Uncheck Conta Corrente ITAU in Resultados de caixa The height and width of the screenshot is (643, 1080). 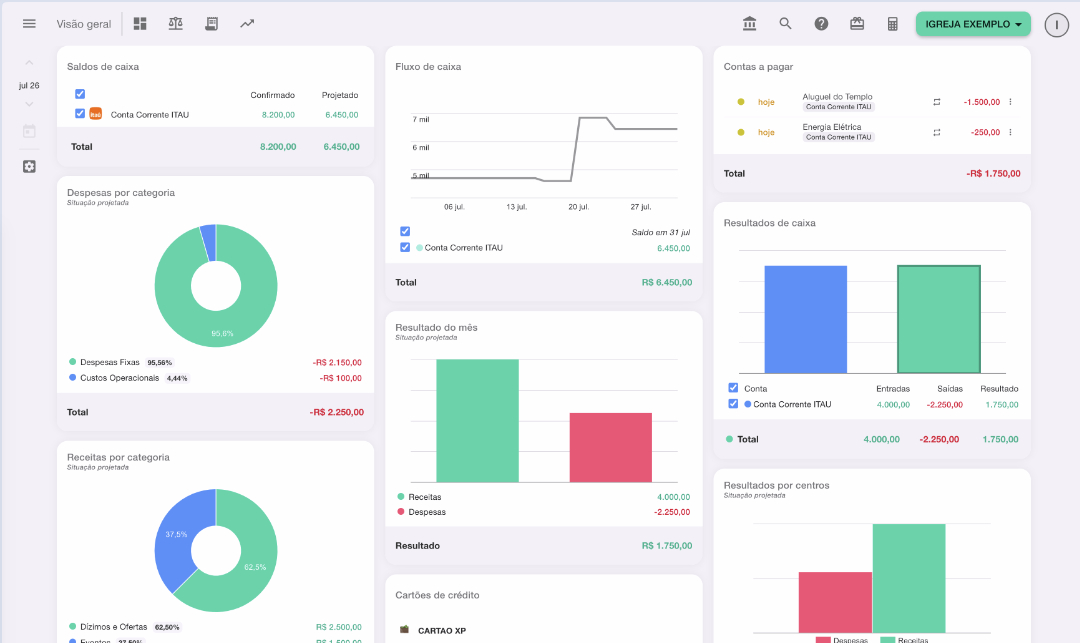click(x=733, y=403)
